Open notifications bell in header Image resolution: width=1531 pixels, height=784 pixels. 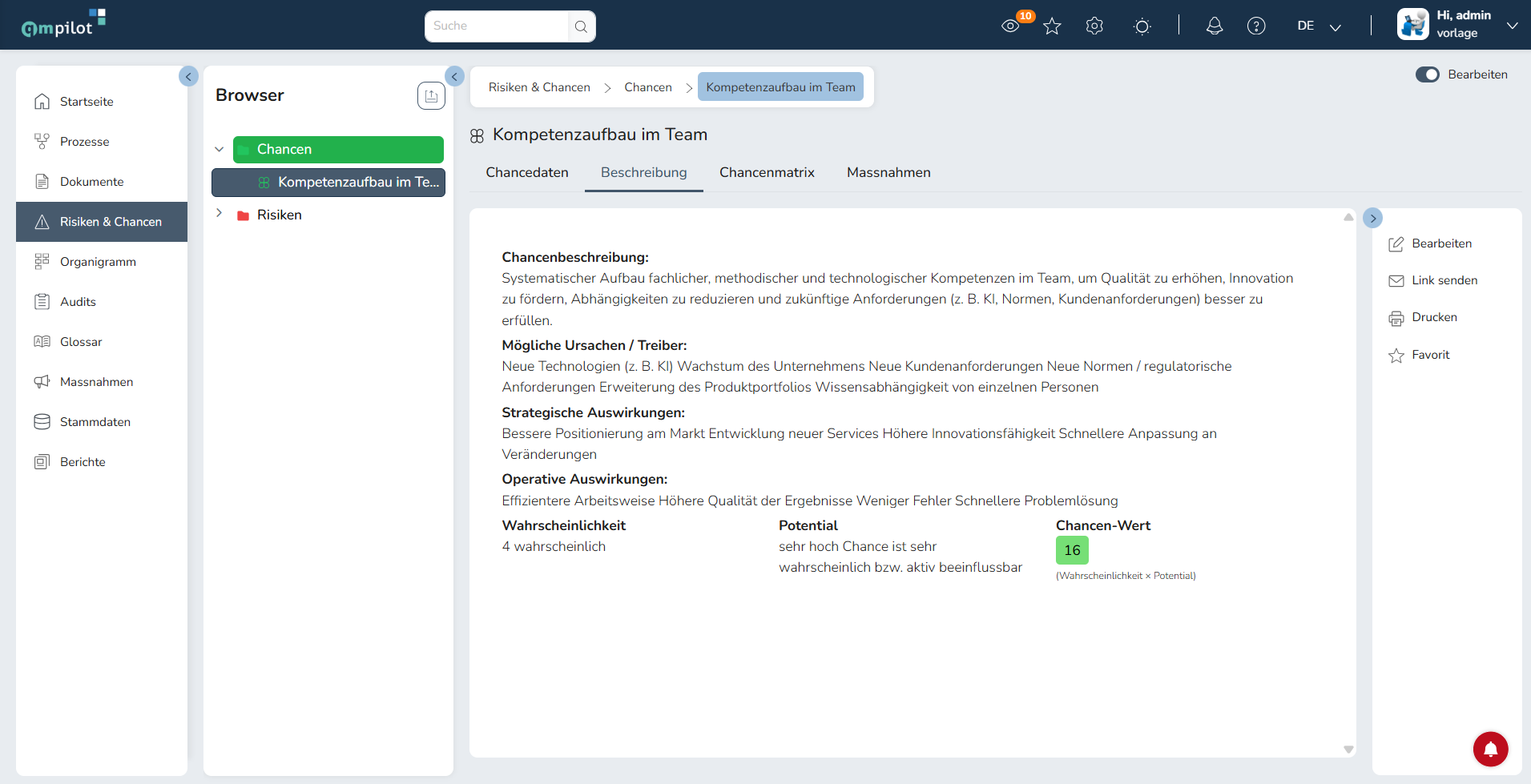1215,26
